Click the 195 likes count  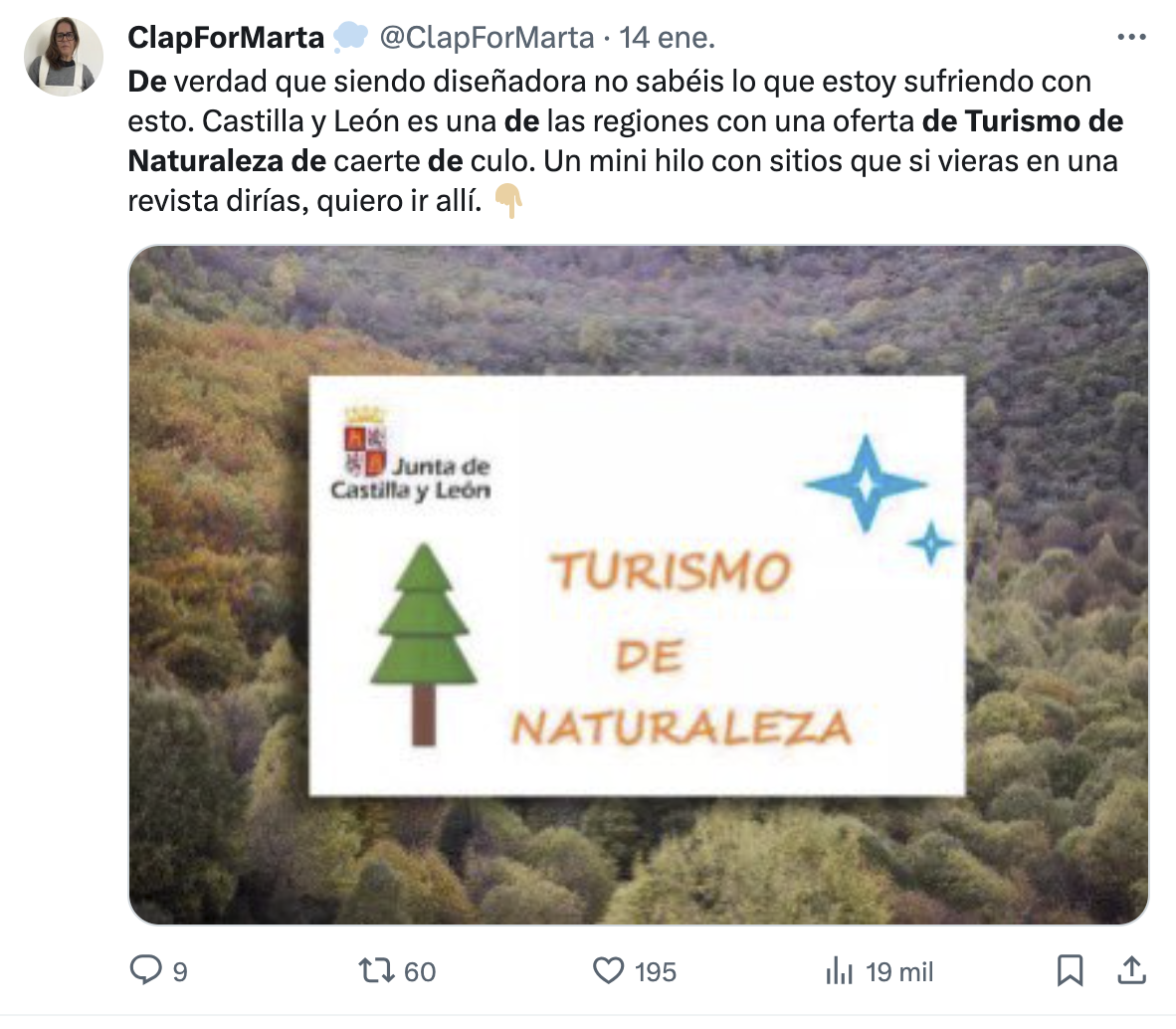tap(656, 972)
